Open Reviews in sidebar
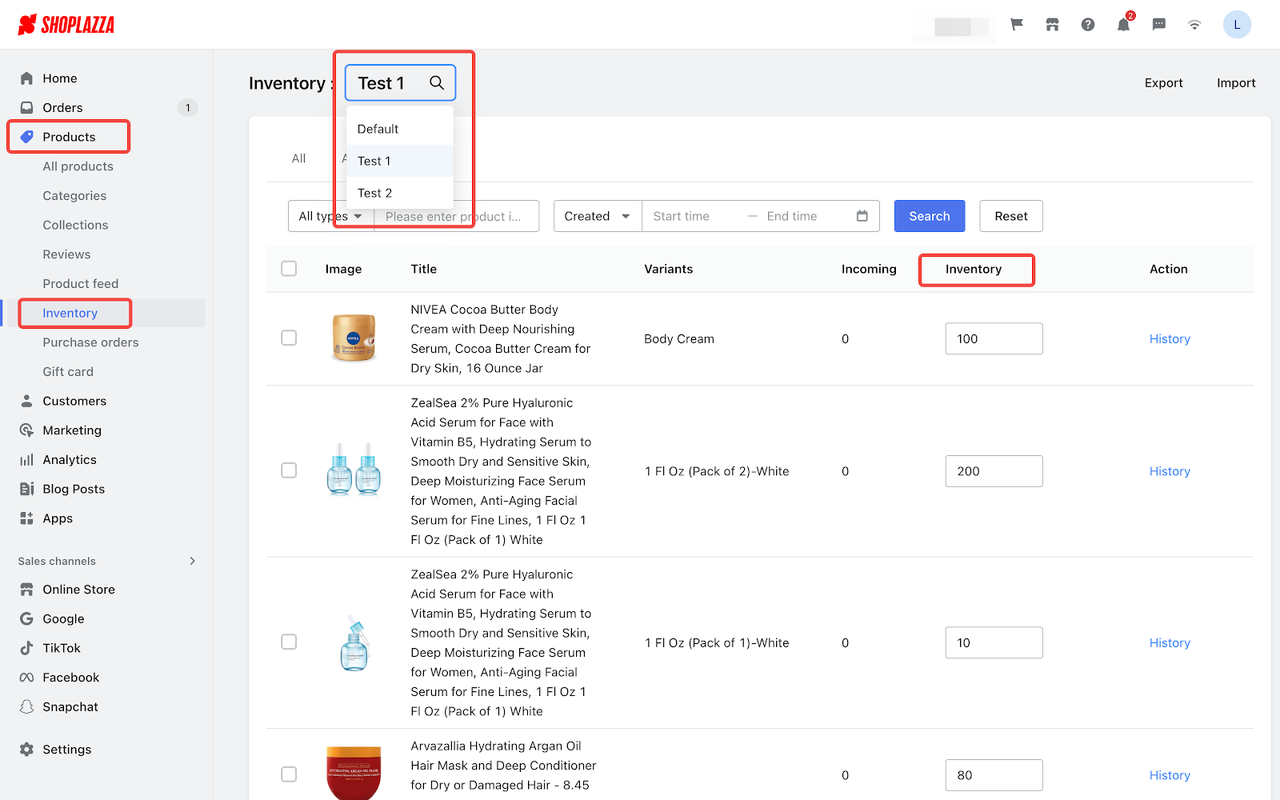The width and height of the screenshot is (1280, 800). tap(66, 254)
